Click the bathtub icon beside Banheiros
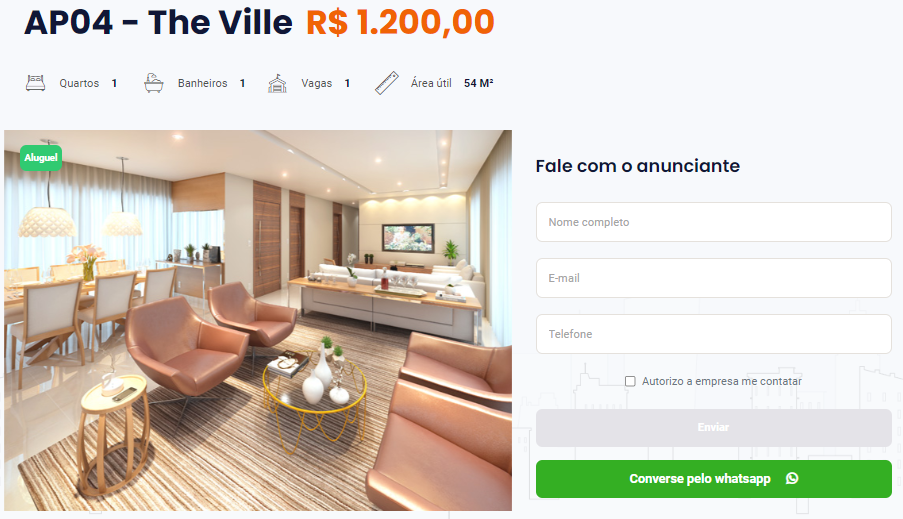The image size is (903, 519). pyautogui.click(x=154, y=83)
